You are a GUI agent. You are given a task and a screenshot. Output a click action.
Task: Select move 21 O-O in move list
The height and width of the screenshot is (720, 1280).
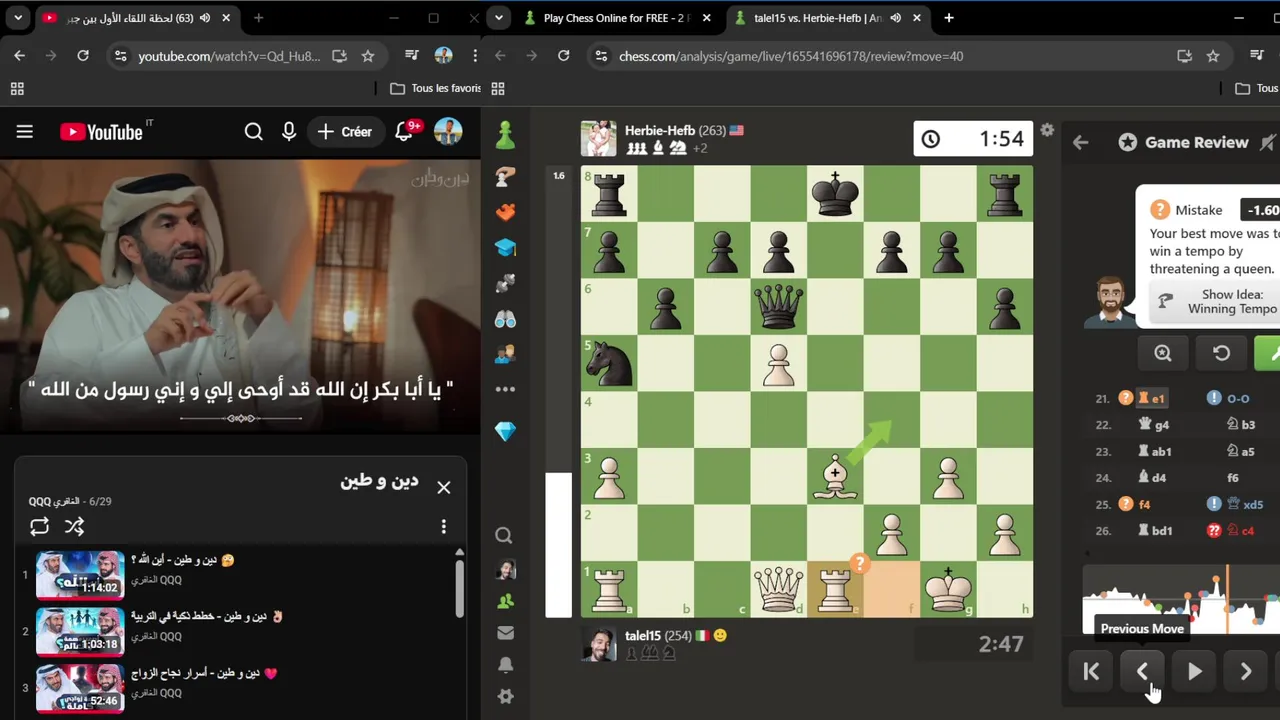pyautogui.click(x=1237, y=399)
